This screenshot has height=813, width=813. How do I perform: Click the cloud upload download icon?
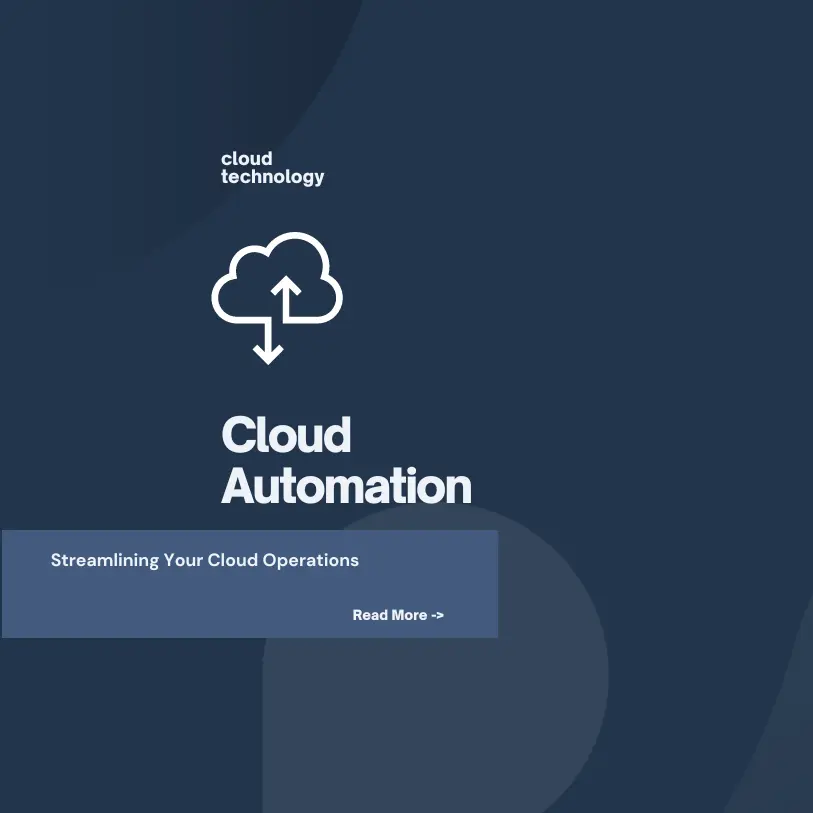277,298
